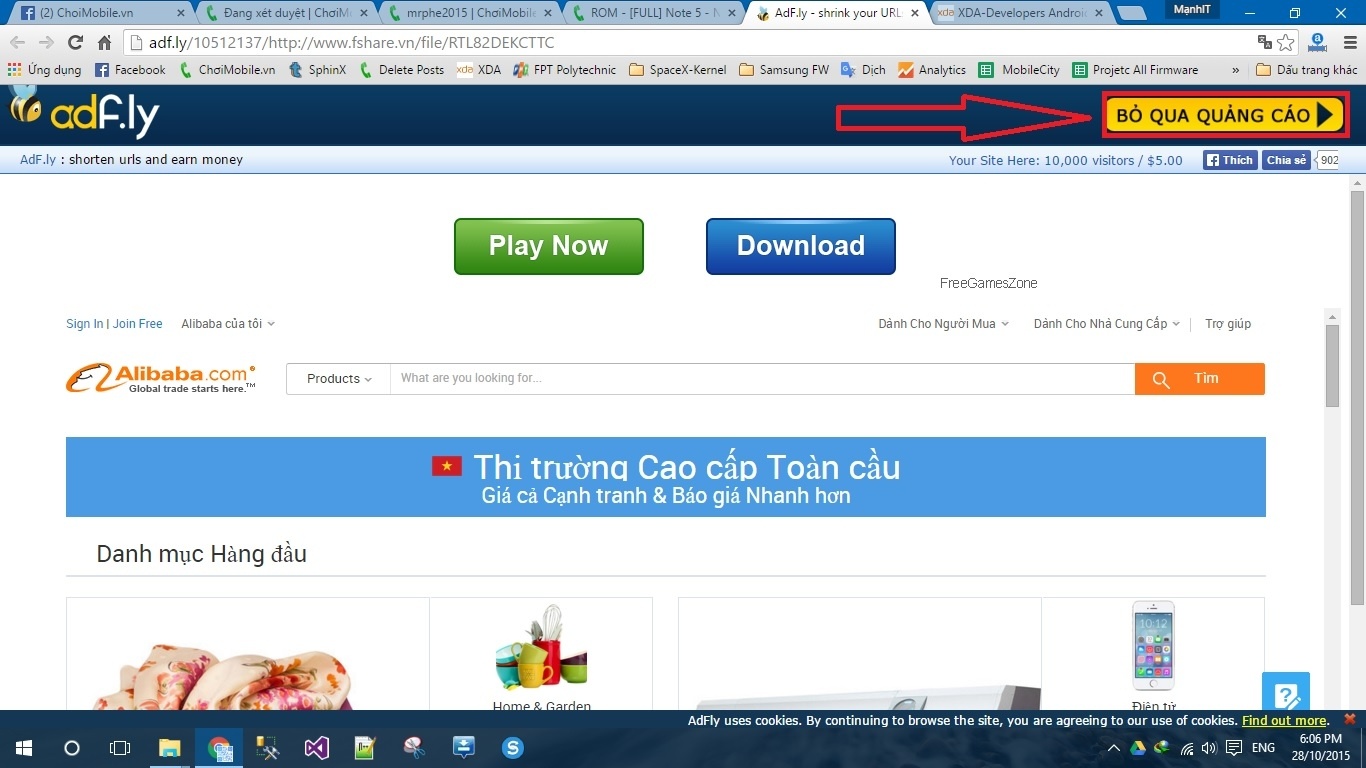Open the Products search category dropdown
Image resolution: width=1366 pixels, height=768 pixels.
click(339, 379)
